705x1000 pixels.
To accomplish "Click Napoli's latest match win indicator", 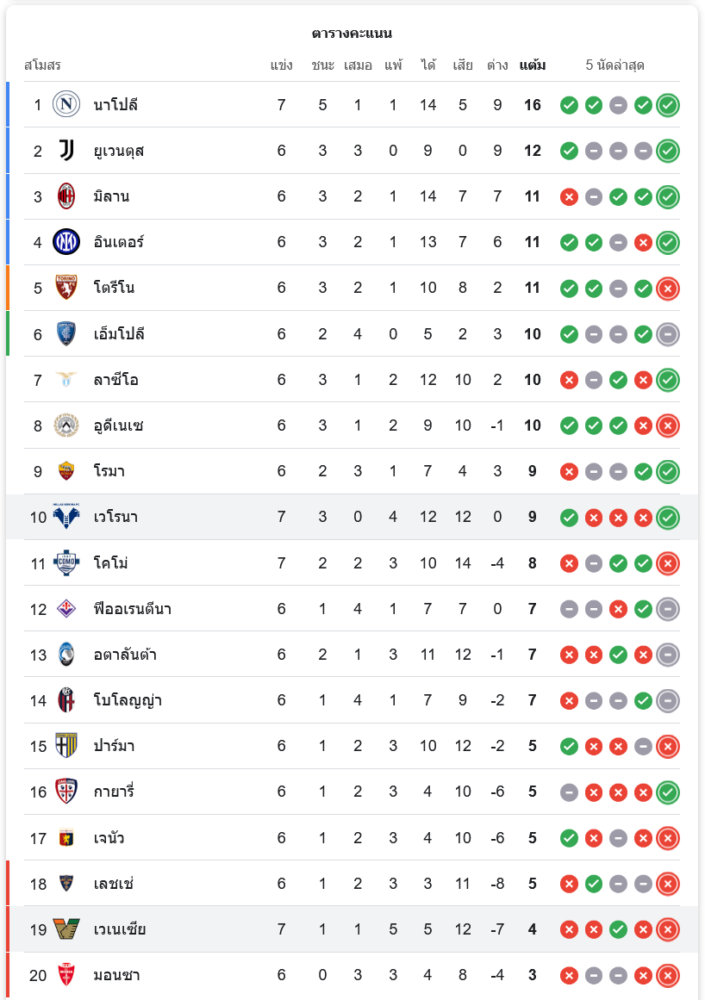I will coord(668,104).
